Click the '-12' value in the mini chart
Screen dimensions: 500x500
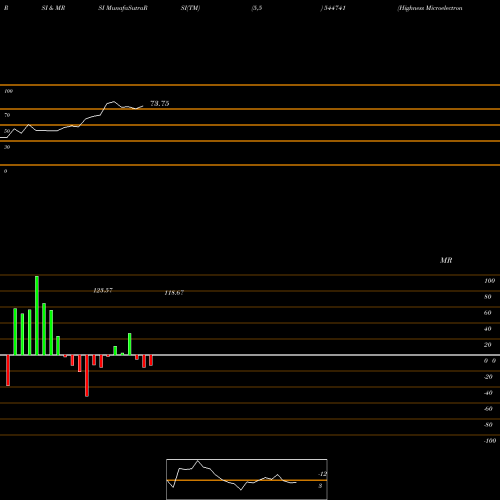[x=322, y=474]
